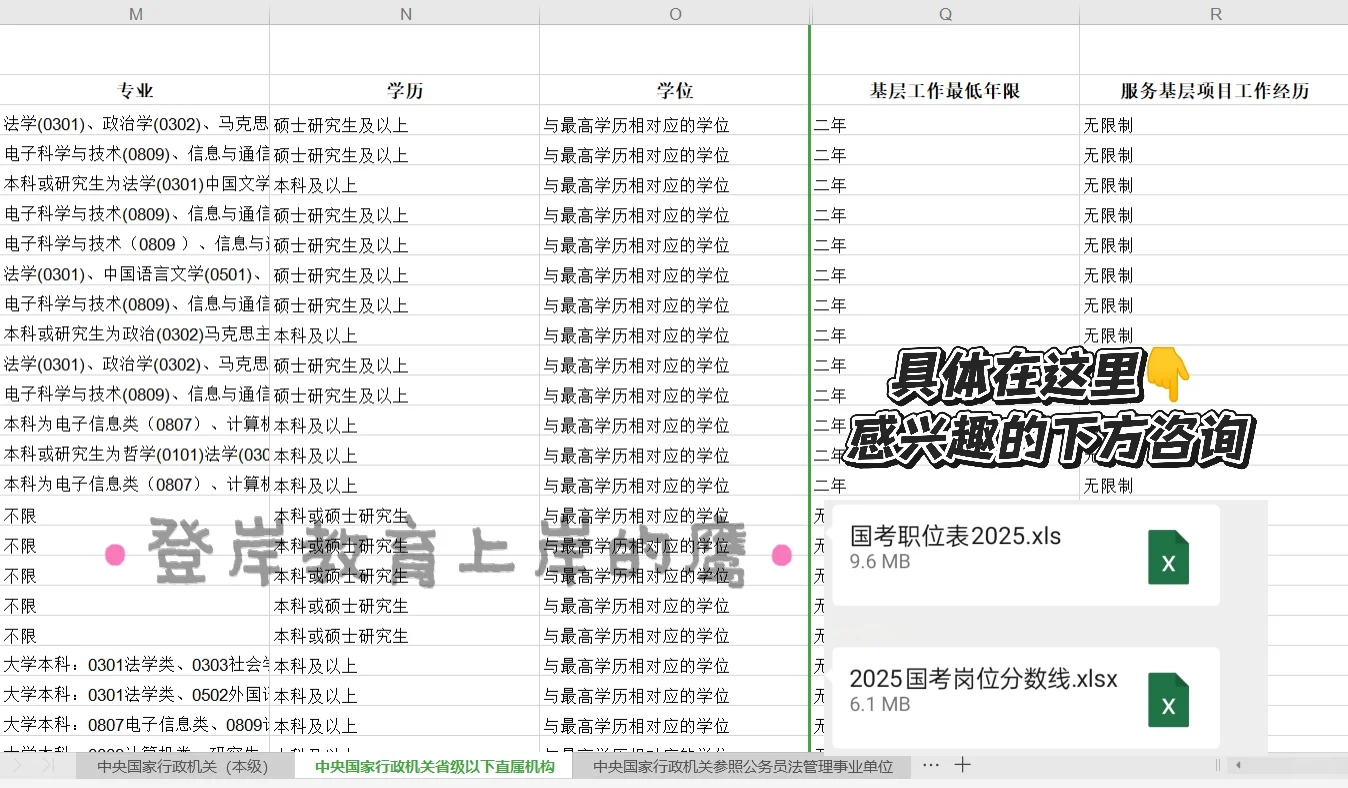Image resolution: width=1348 pixels, height=788 pixels.
Task: Click the sheet tab area splitter handle
Action: pos(1216,765)
